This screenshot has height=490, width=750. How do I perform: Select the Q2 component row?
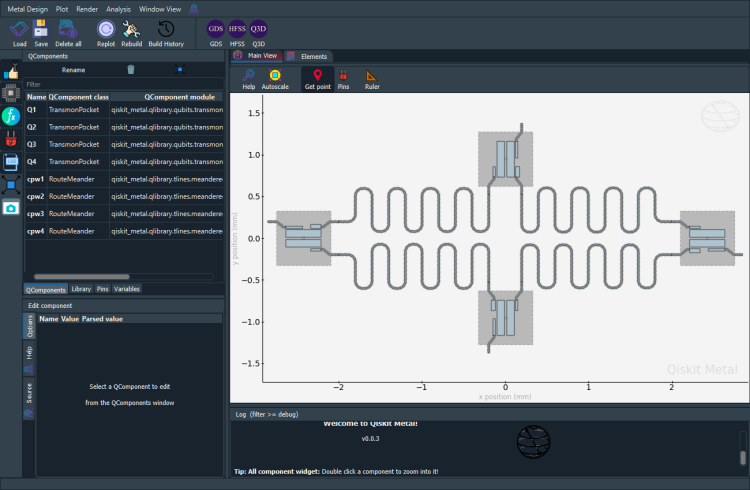[124, 127]
